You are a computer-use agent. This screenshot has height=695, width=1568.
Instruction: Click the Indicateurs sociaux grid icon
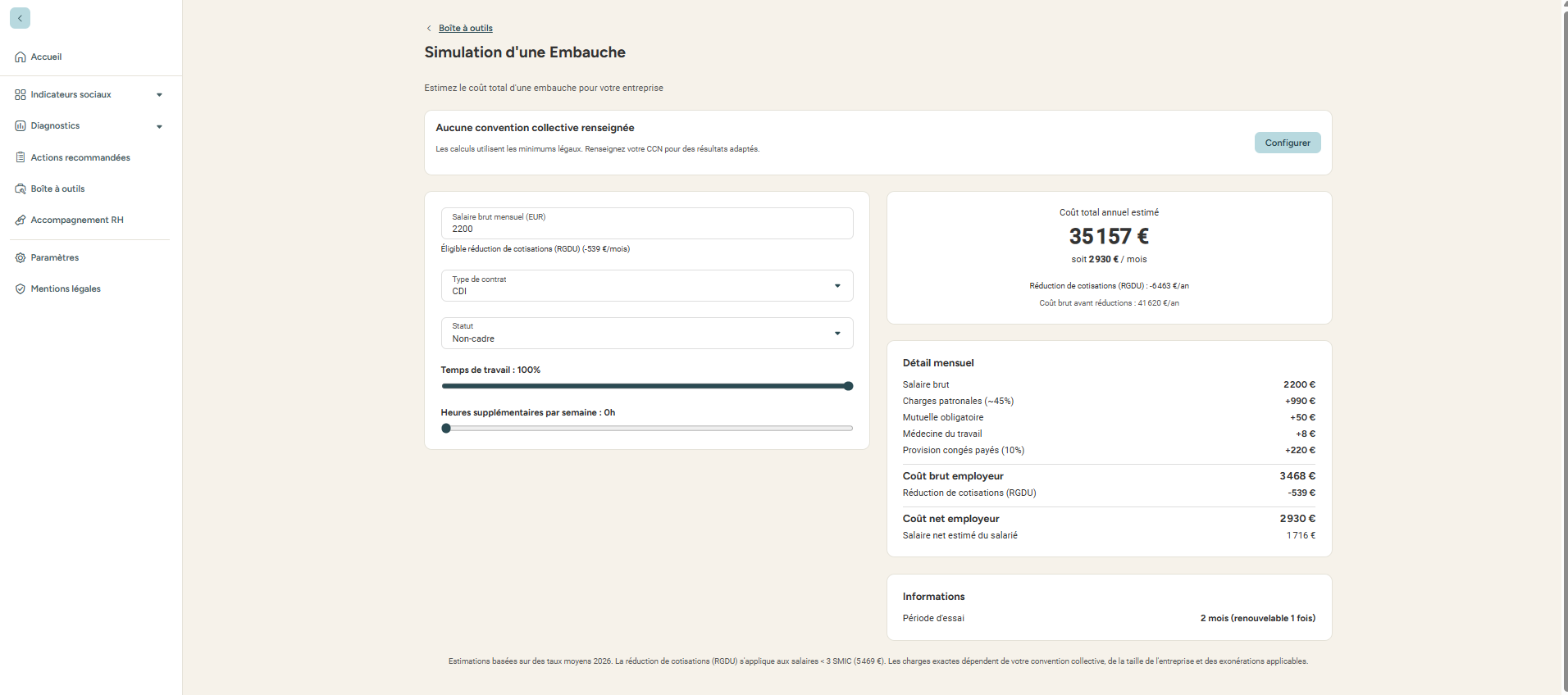21,95
